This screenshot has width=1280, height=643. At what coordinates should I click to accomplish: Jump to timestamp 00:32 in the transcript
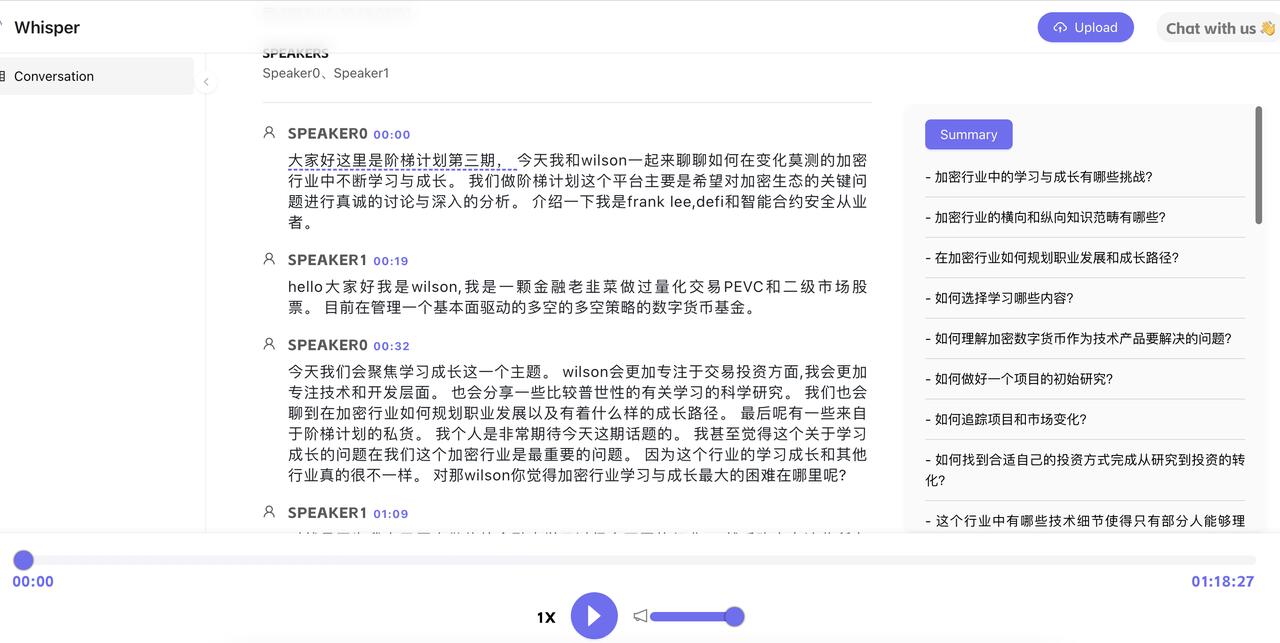(391, 346)
